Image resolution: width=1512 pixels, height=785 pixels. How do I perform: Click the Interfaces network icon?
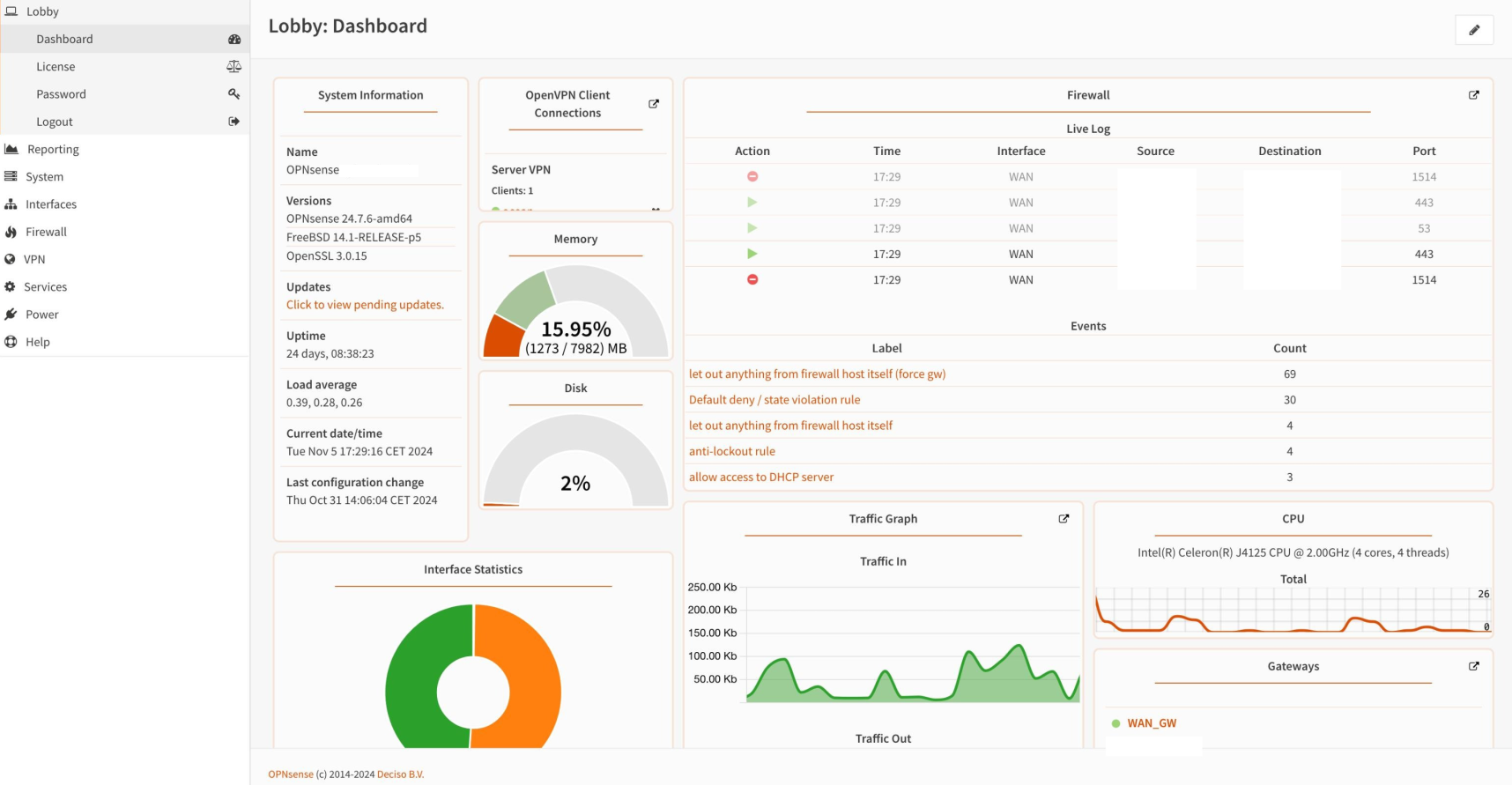11,204
